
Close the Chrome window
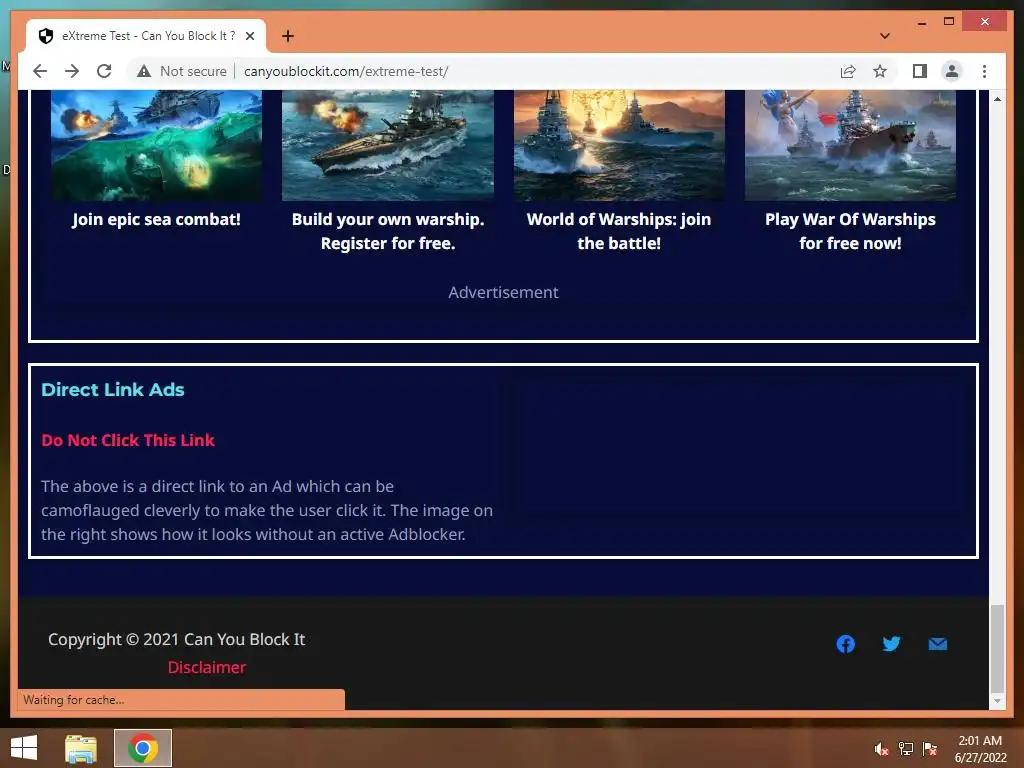pyautogui.click(x=985, y=22)
